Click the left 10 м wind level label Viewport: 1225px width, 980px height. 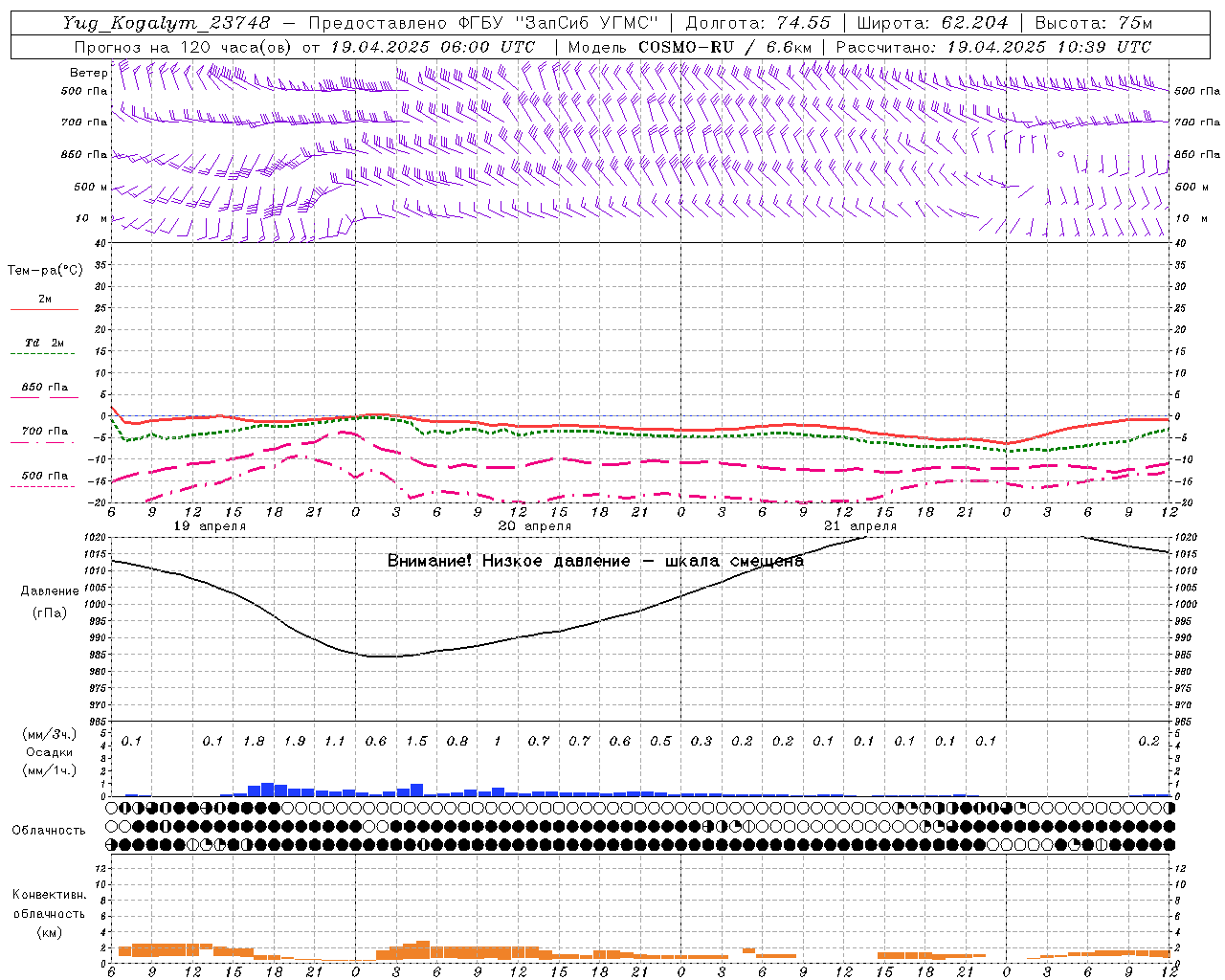tap(93, 218)
